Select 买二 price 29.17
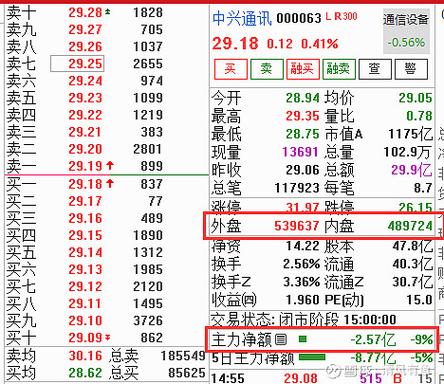 click(85, 201)
